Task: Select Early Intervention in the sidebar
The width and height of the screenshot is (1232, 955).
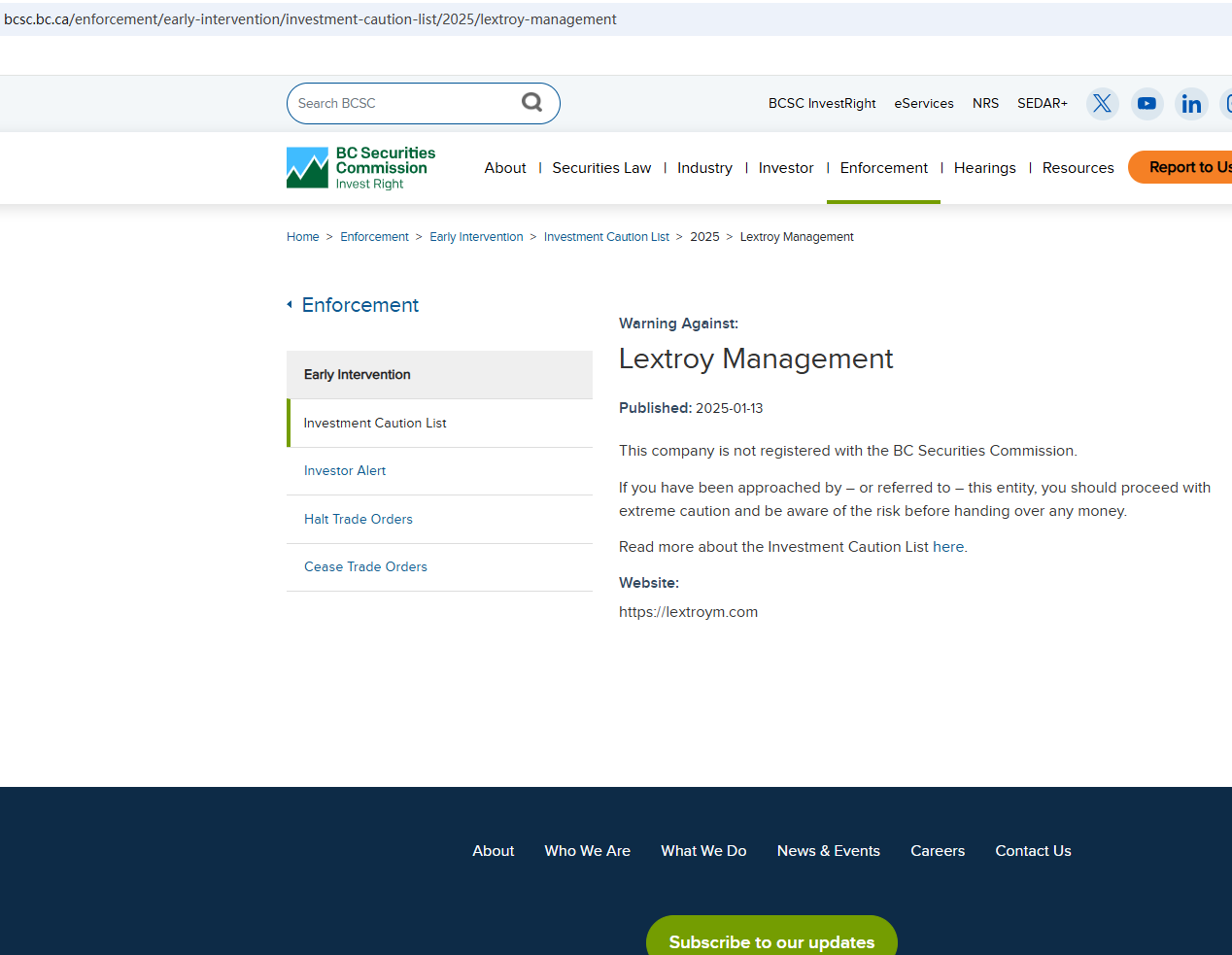Action: (439, 375)
